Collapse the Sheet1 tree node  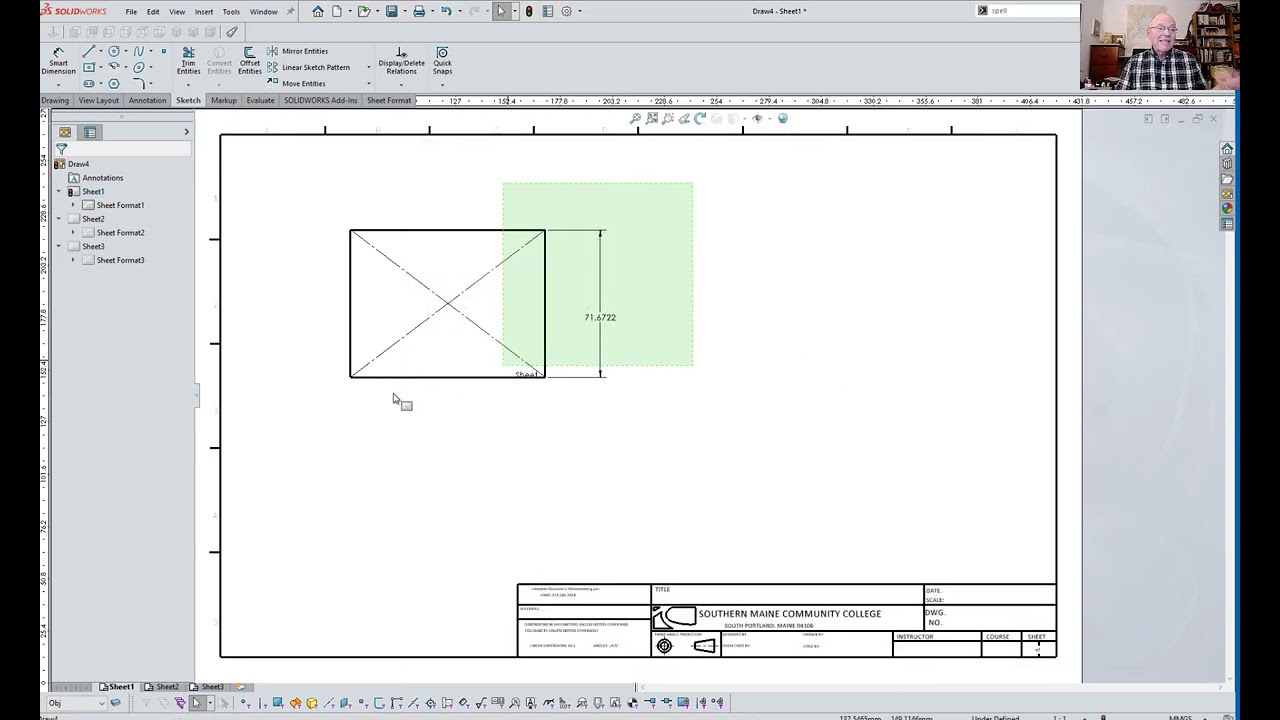[58, 191]
